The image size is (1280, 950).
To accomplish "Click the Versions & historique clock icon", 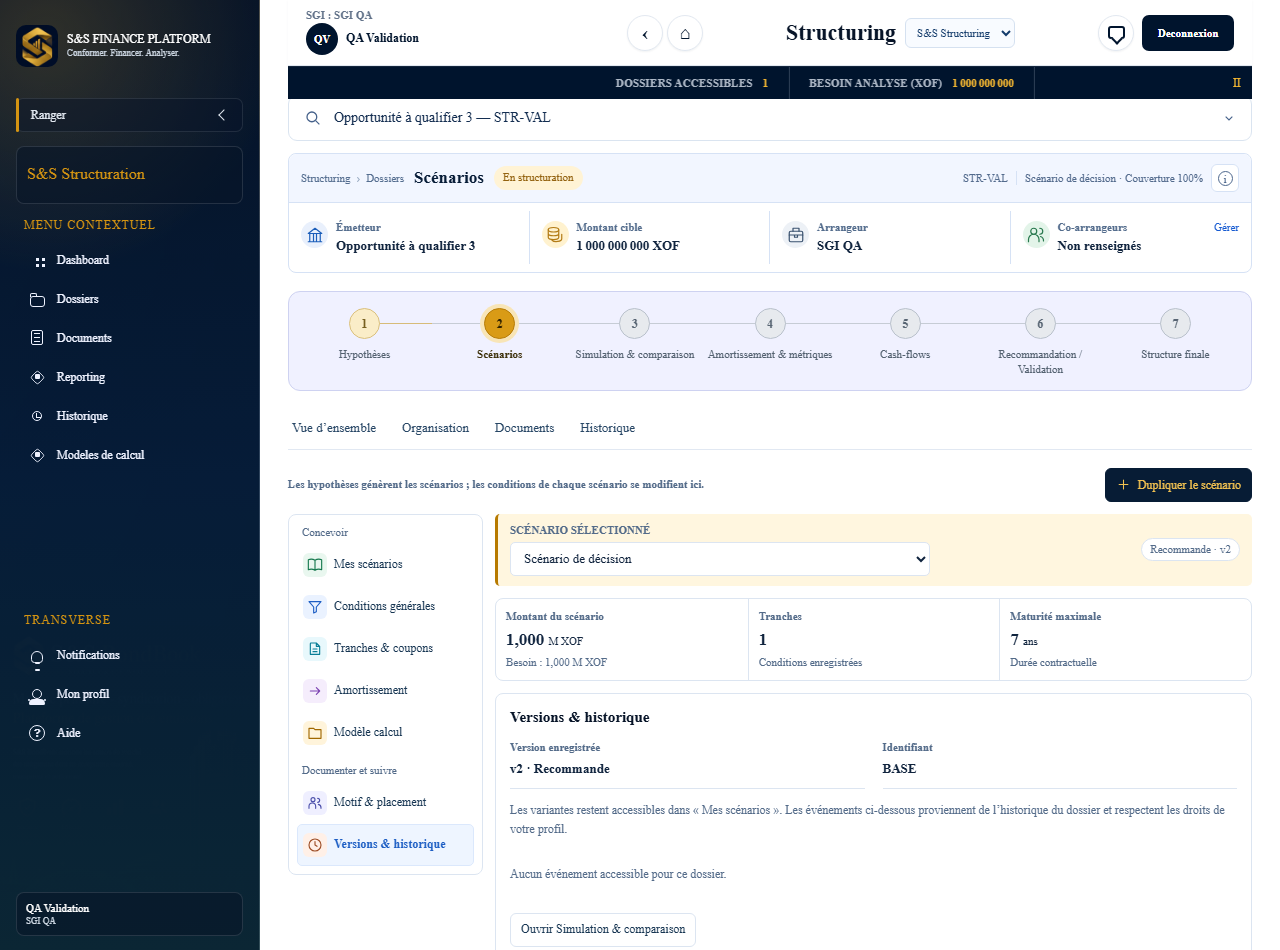I will click(x=315, y=845).
